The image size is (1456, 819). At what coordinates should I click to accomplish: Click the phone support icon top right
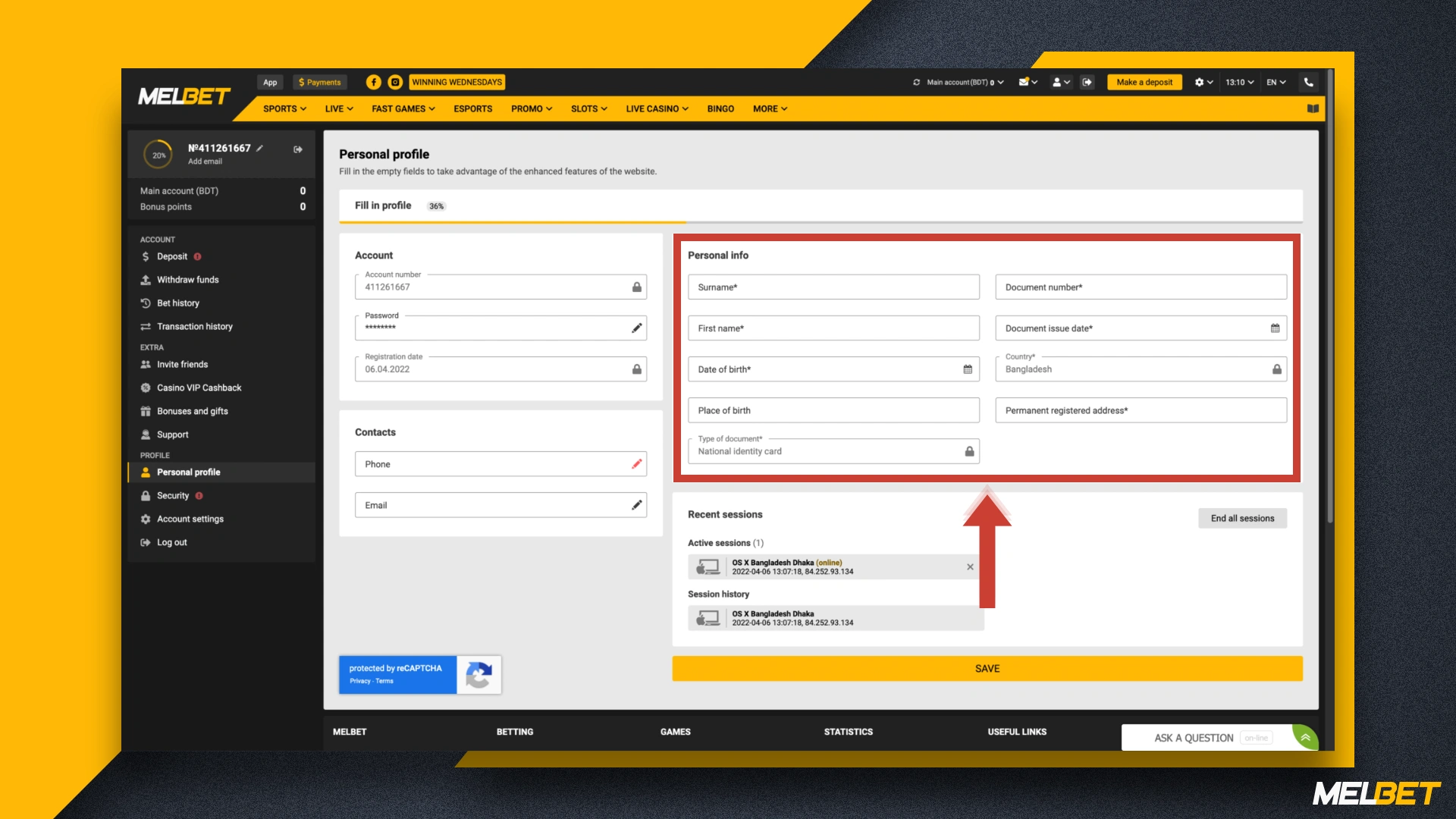point(1308,82)
